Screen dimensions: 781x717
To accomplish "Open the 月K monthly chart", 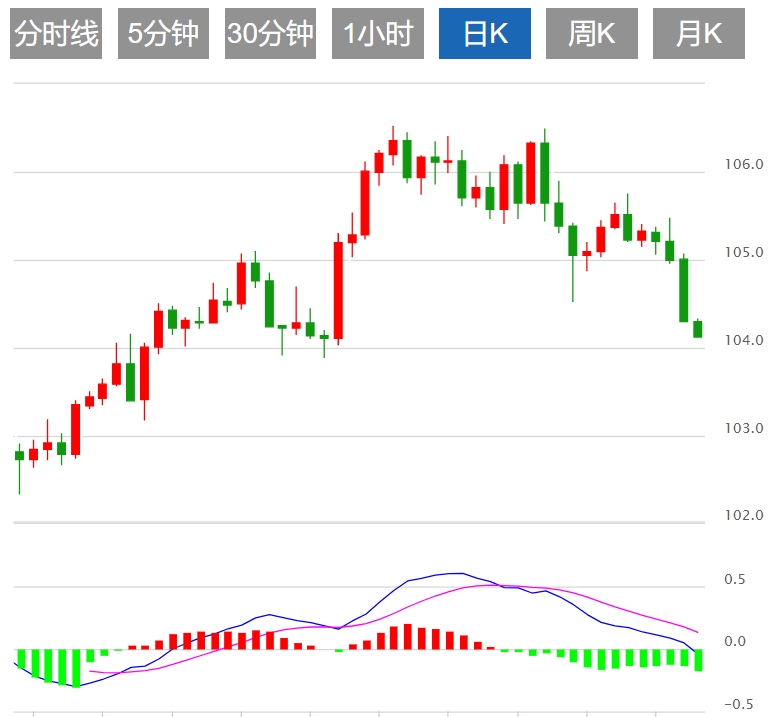I will (x=699, y=34).
